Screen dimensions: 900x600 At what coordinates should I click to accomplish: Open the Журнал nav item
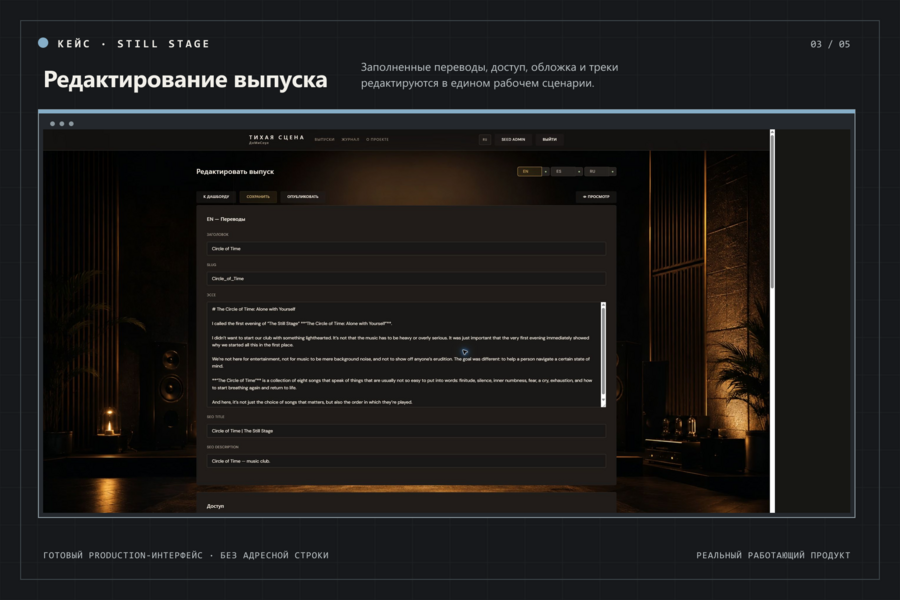pos(350,140)
